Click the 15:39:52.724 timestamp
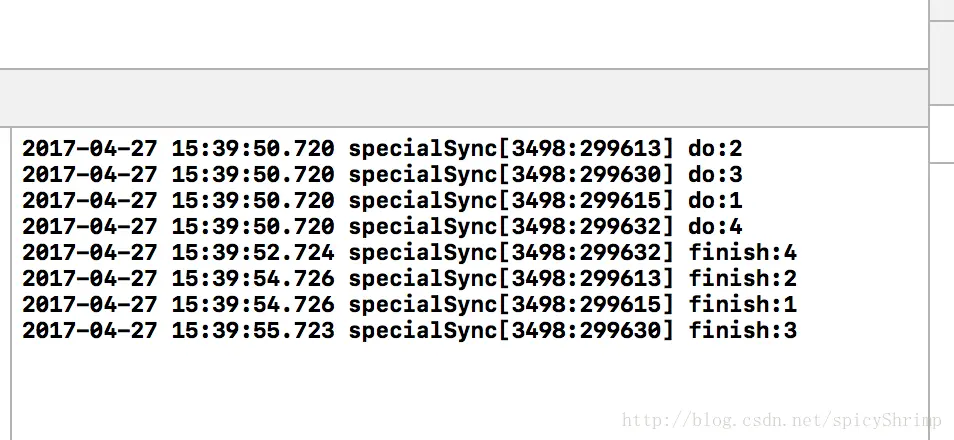954x440 pixels. (253, 253)
